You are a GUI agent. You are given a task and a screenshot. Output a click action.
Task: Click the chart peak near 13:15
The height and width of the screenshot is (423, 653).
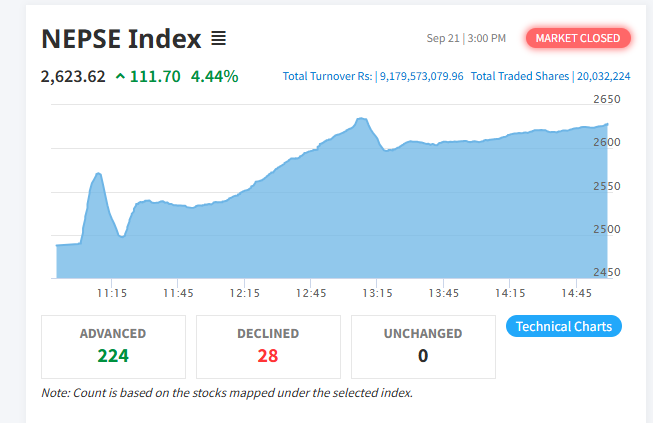coord(362,120)
